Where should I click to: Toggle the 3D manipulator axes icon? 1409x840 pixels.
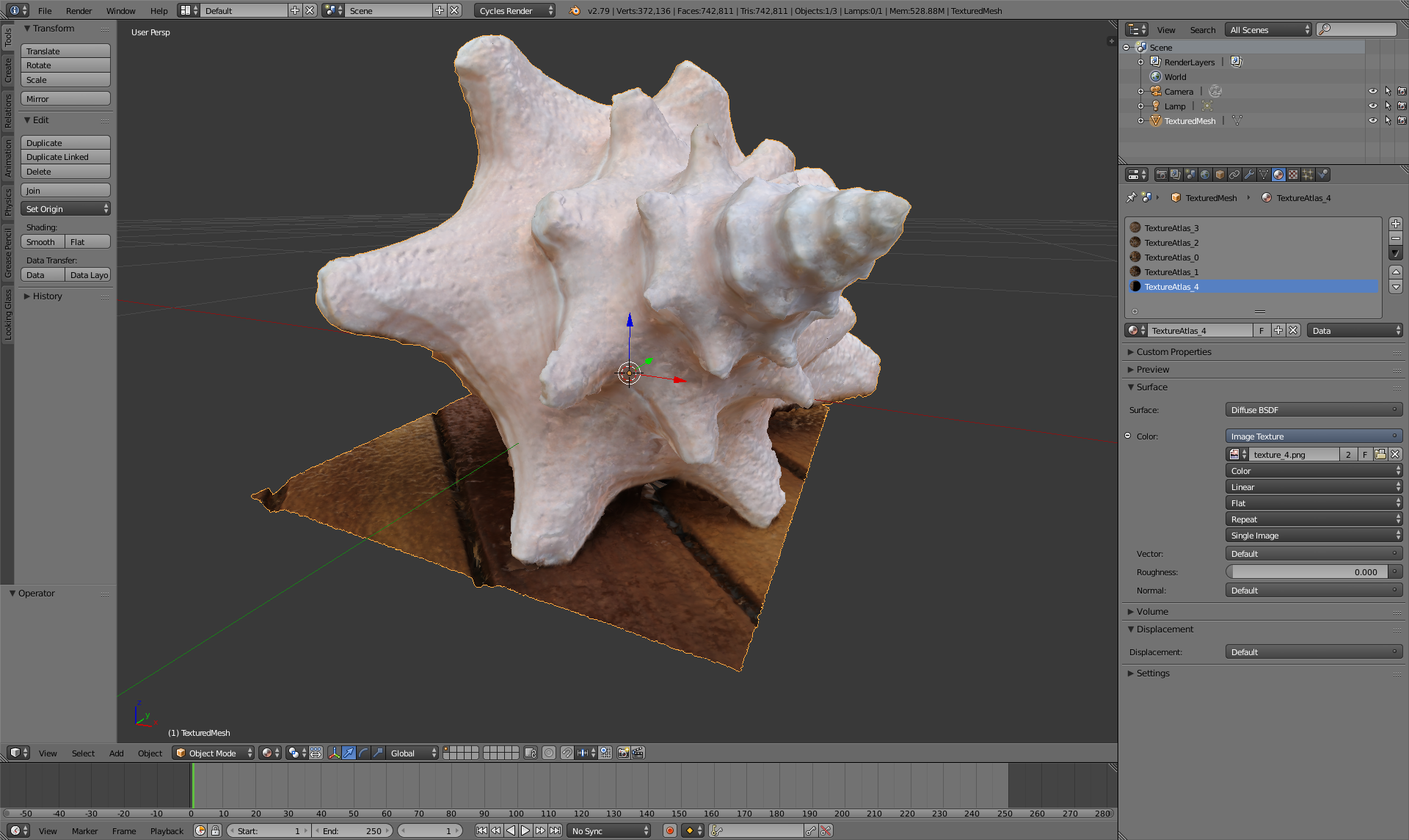pyautogui.click(x=334, y=753)
